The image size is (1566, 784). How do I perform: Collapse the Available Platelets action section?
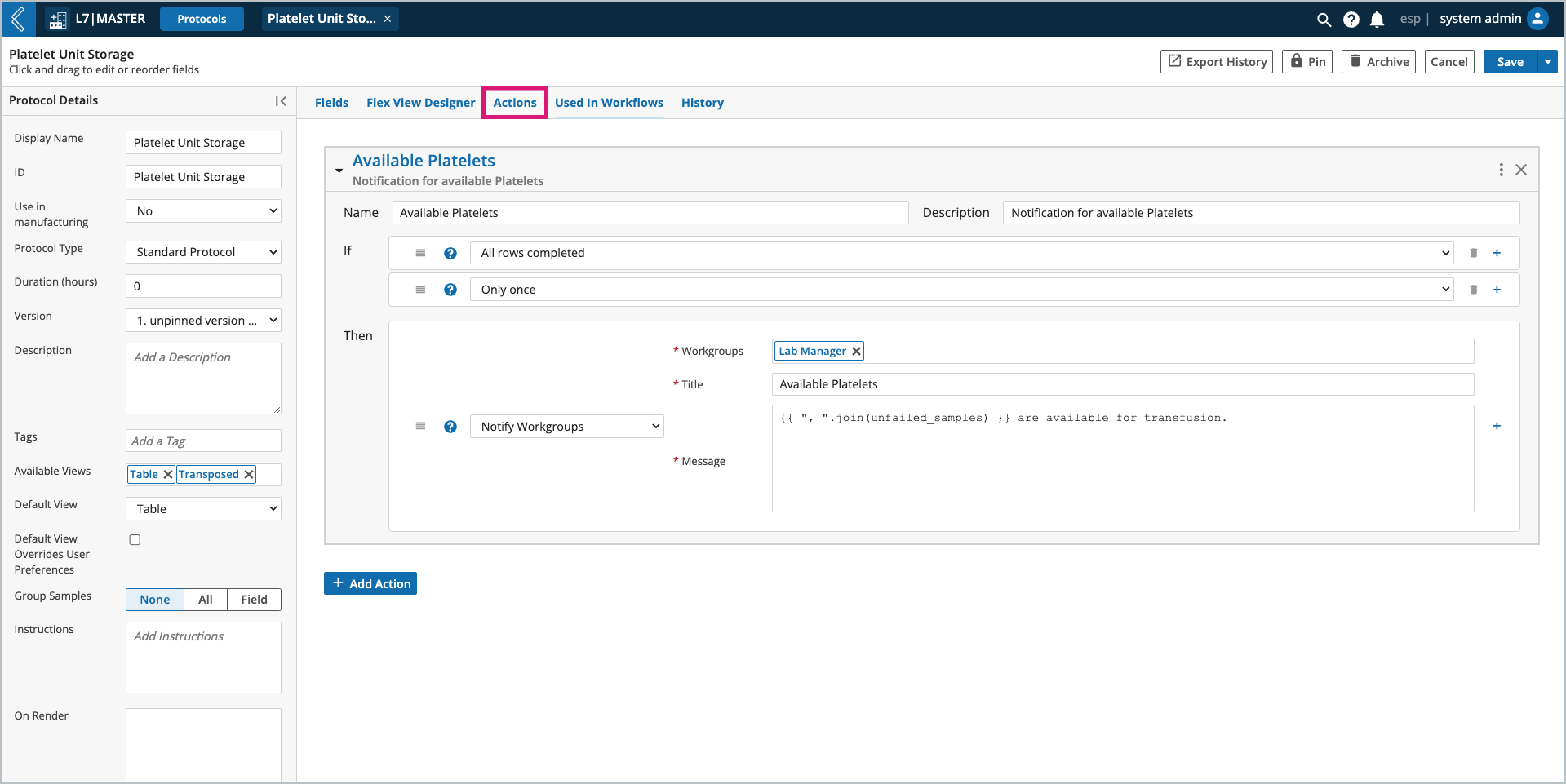339,171
